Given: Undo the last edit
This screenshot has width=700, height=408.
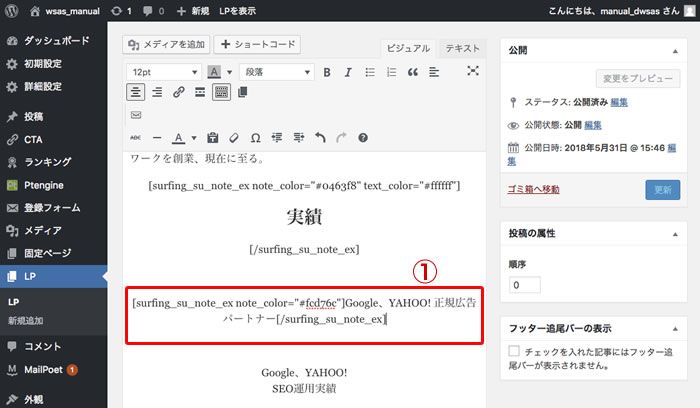Looking at the screenshot, I should 320,137.
